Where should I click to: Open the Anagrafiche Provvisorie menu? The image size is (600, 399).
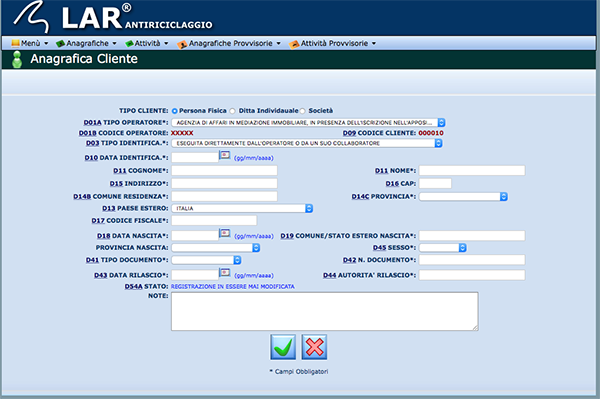coord(229,43)
